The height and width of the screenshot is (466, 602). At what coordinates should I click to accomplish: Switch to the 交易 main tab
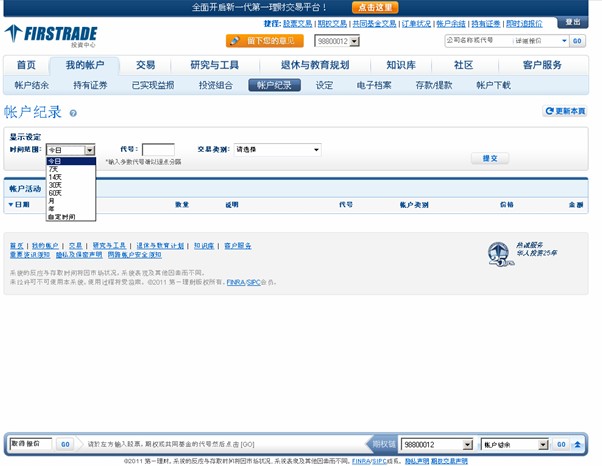point(146,65)
